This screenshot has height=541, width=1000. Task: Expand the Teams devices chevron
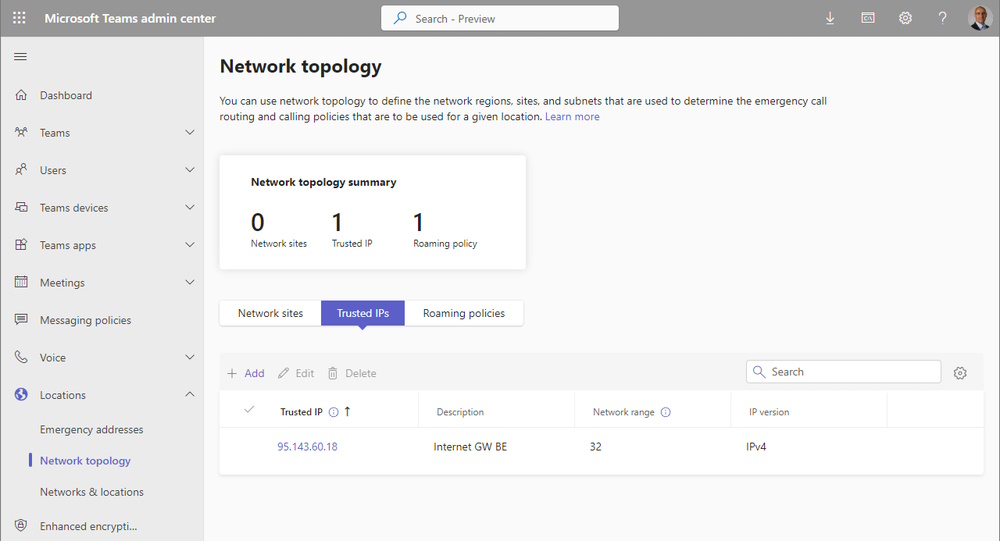click(x=189, y=207)
